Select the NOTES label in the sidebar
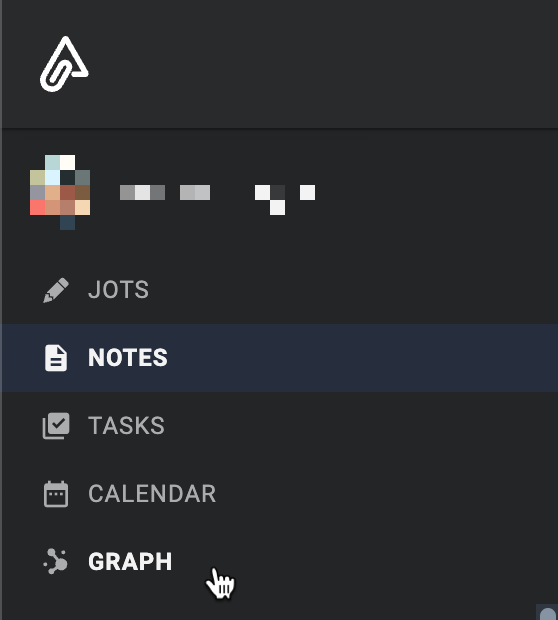The image size is (558, 620). [128, 358]
